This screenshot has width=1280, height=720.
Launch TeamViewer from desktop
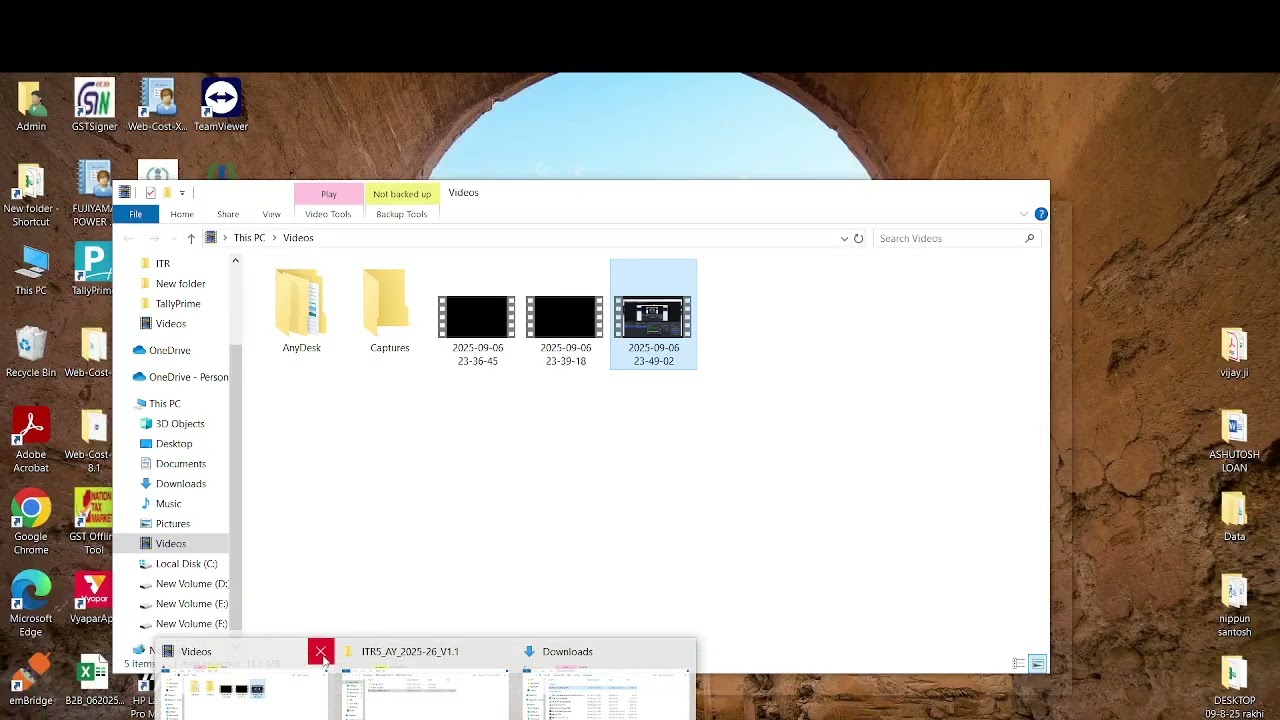tap(221, 105)
